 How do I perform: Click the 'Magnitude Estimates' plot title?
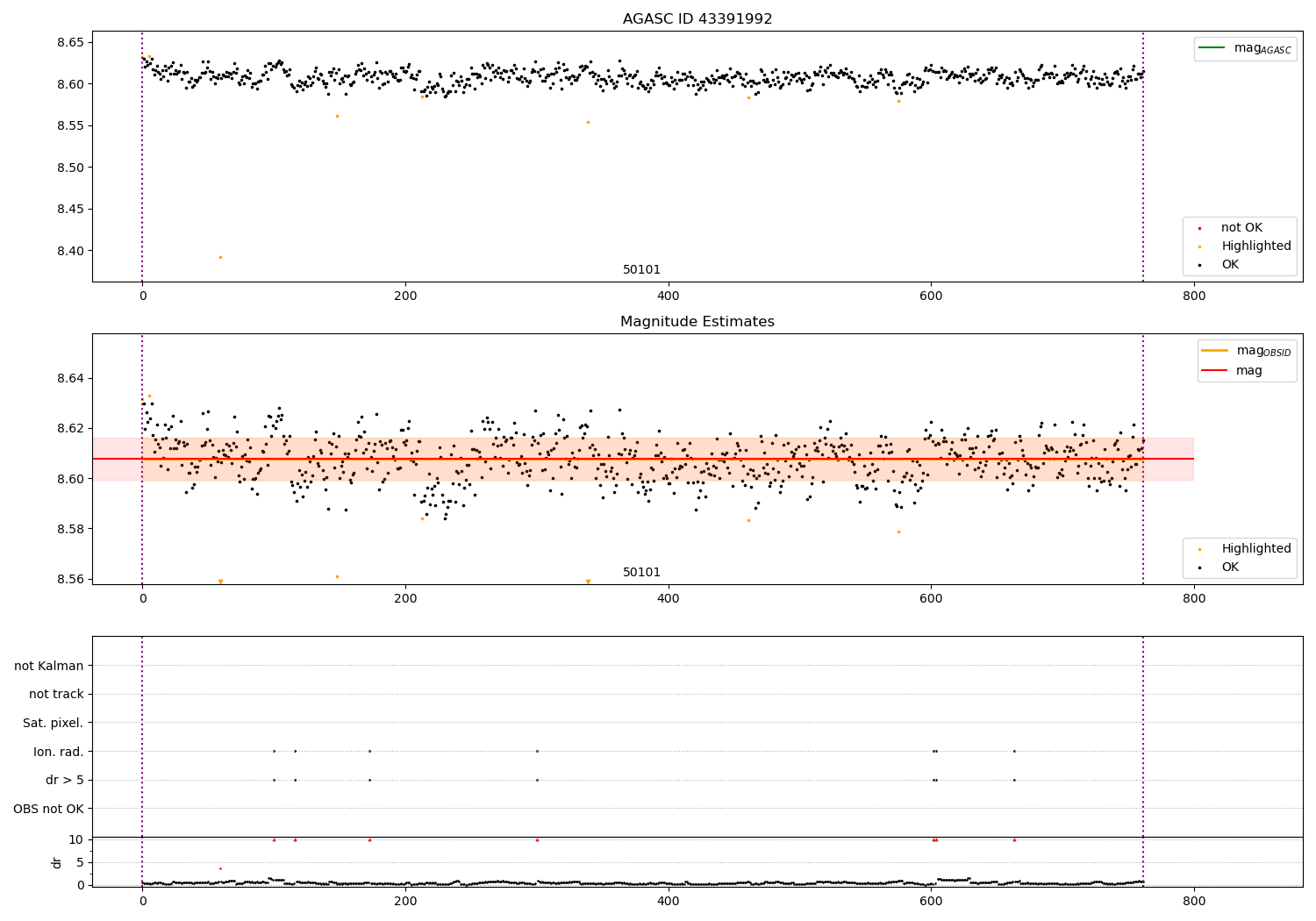(x=697, y=322)
